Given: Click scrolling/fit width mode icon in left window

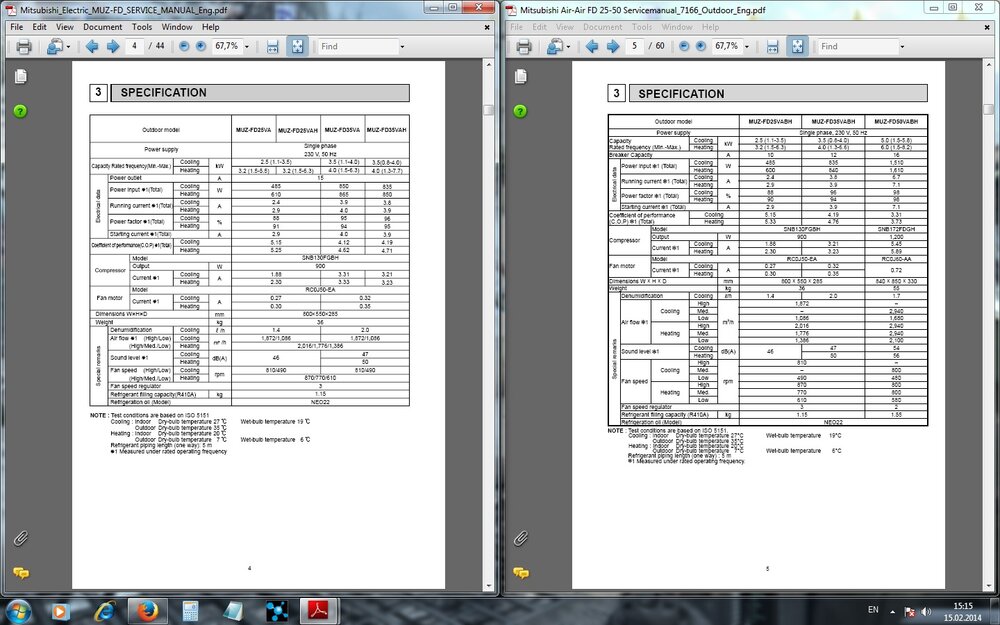Looking at the screenshot, I should [272, 46].
